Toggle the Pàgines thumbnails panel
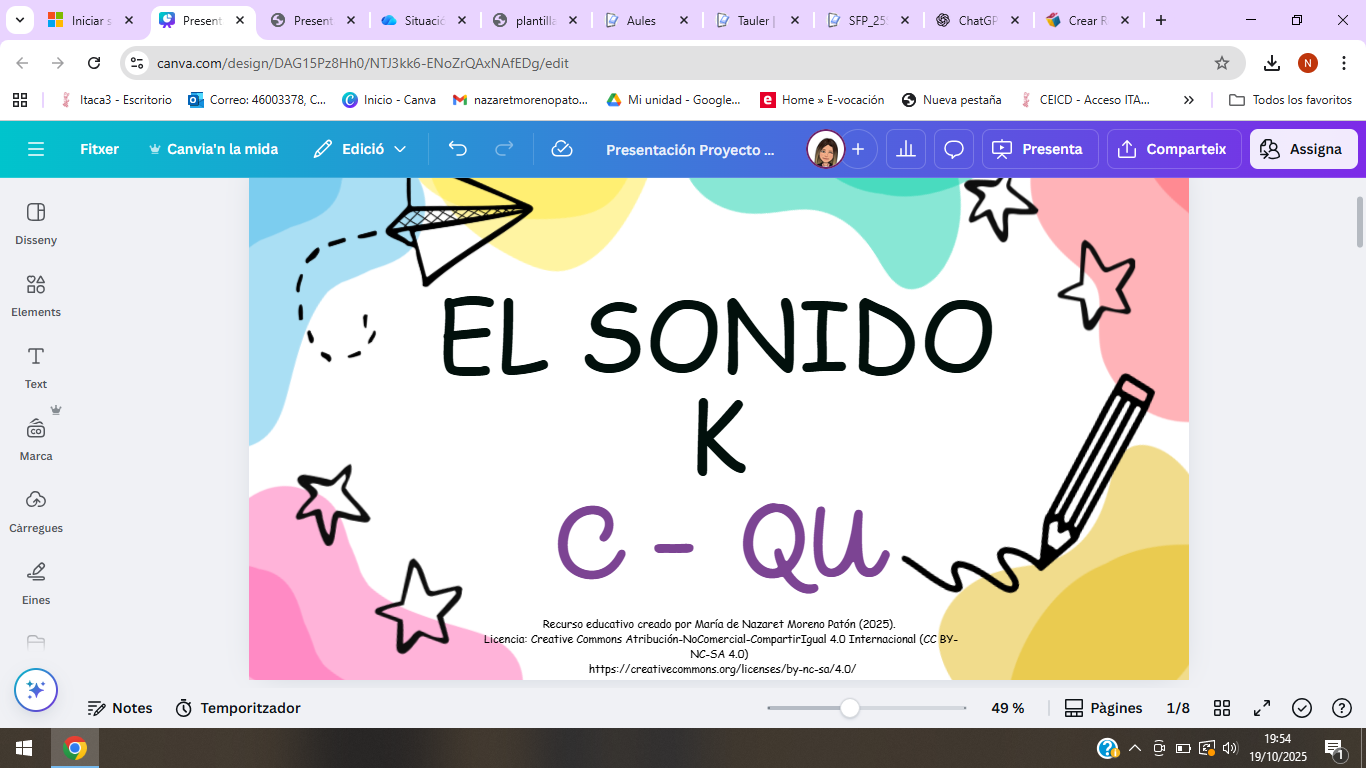1366x768 pixels. [1103, 708]
